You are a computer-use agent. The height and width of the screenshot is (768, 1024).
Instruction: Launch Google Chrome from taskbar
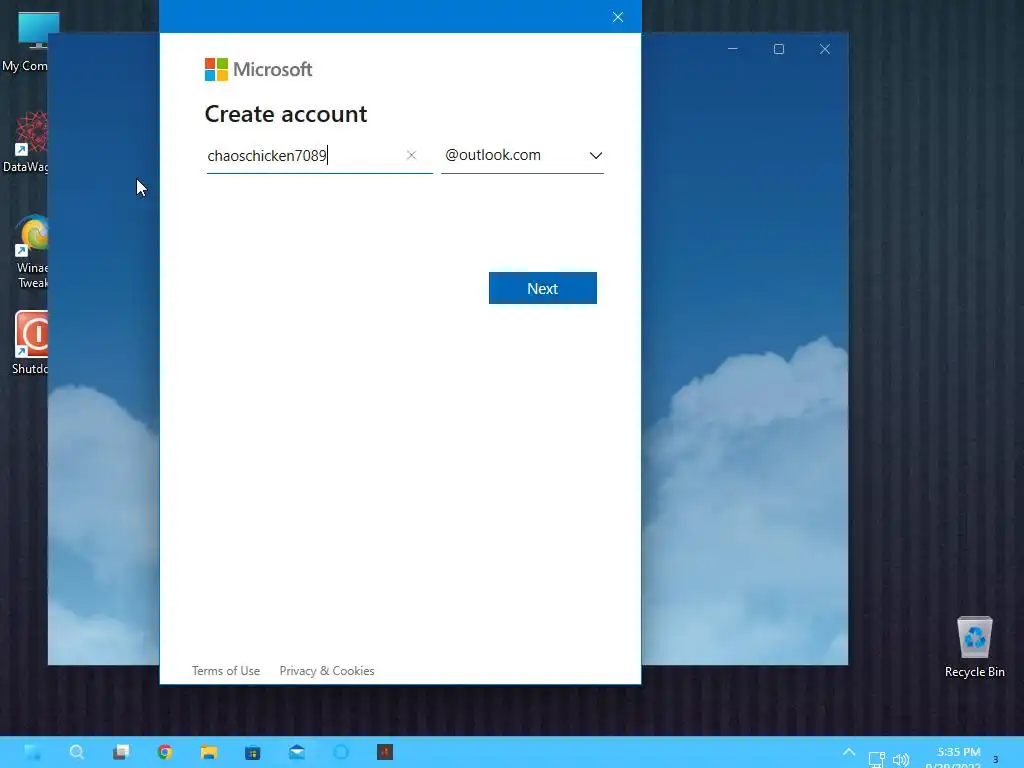(x=165, y=752)
